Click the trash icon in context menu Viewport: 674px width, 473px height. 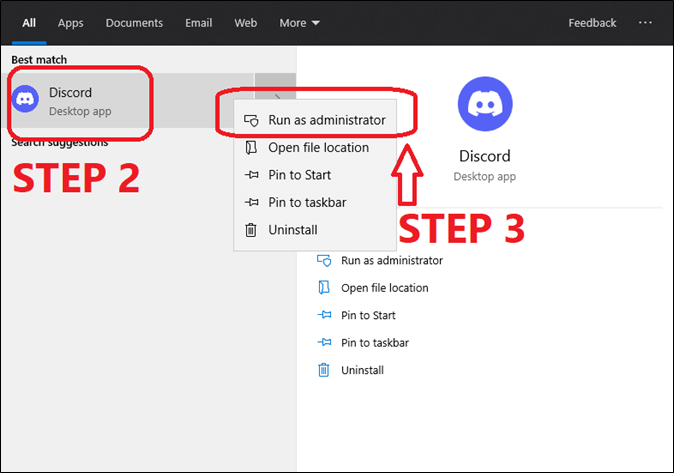pos(251,230)
